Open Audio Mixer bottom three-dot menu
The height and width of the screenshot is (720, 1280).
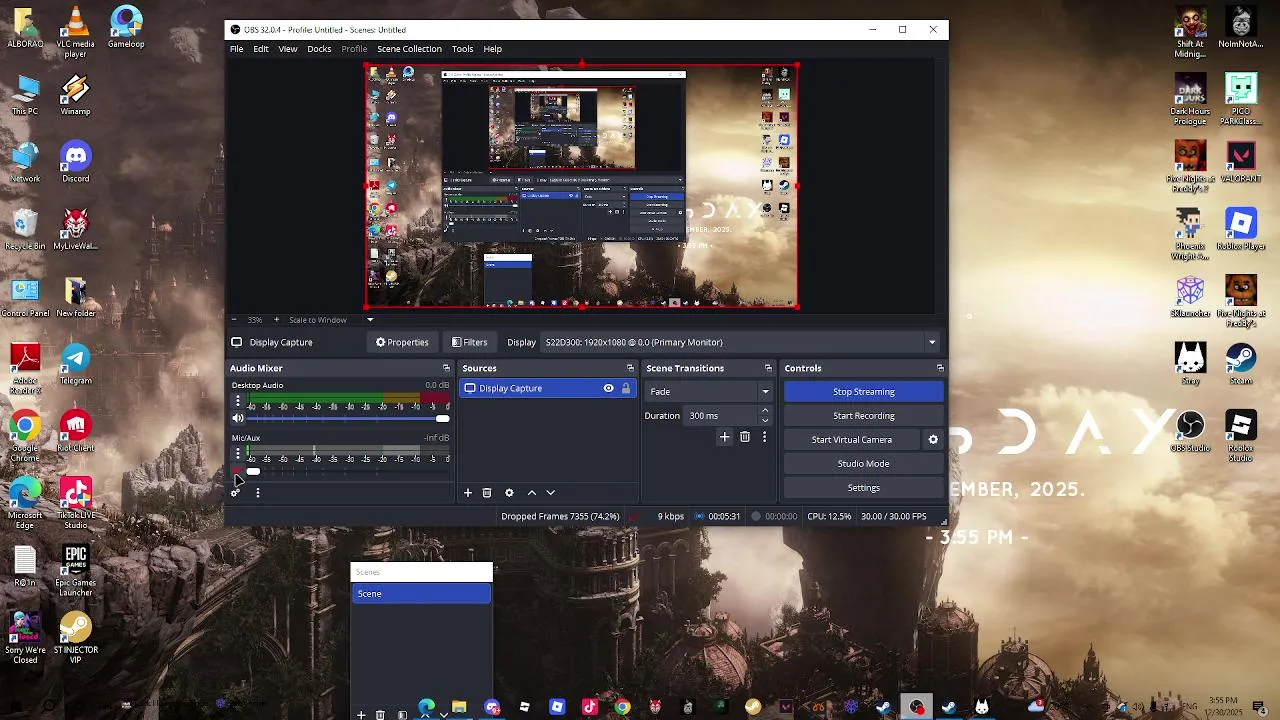[258, 493]
